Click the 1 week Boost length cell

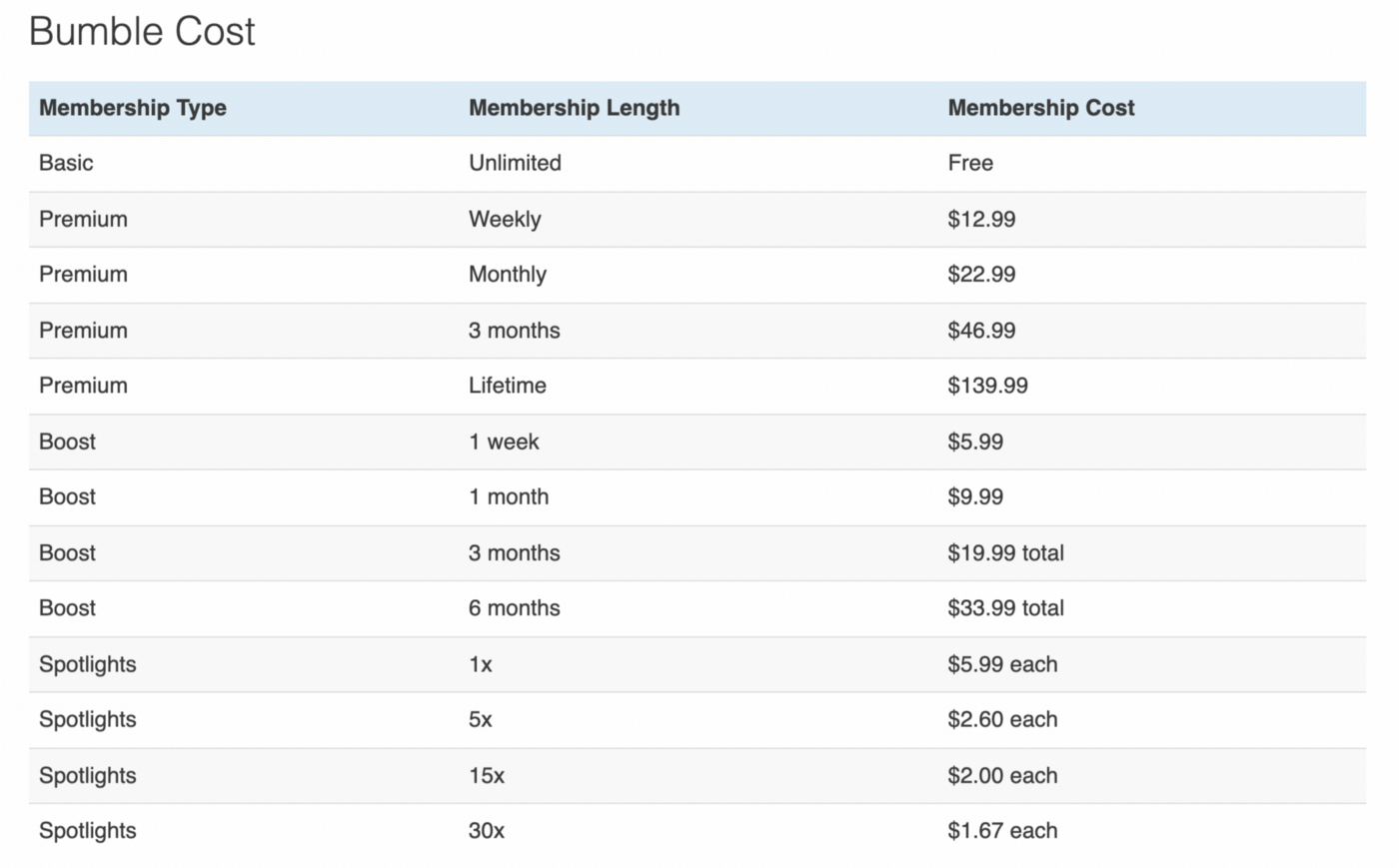click(504, 441)
